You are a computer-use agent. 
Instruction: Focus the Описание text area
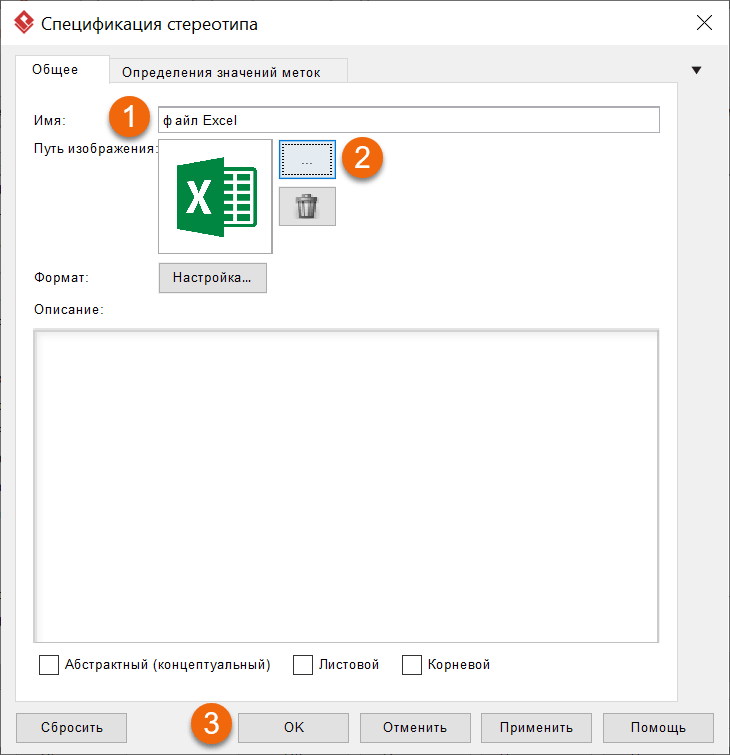(x=346, y=485)
